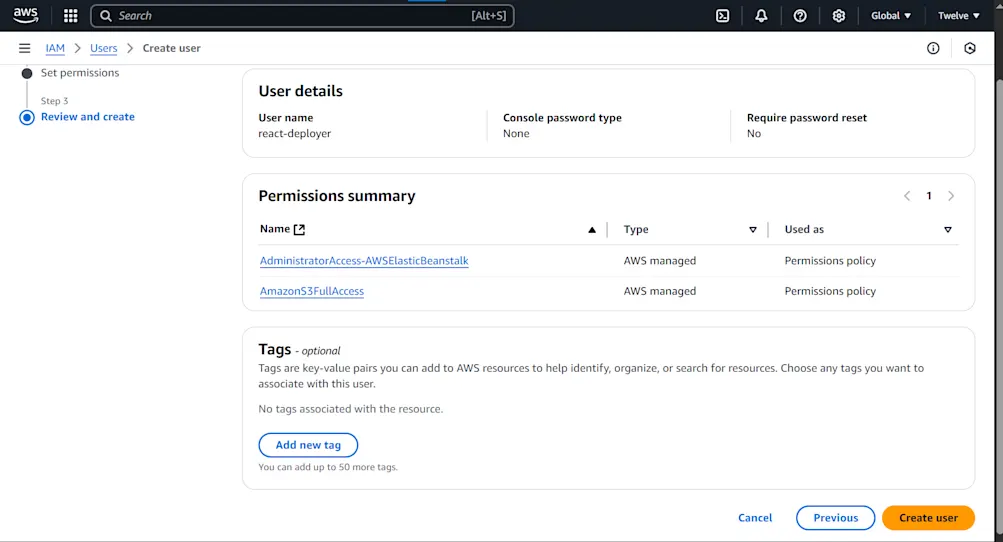
Task: Click the Create user button
Action: point(928,518)
